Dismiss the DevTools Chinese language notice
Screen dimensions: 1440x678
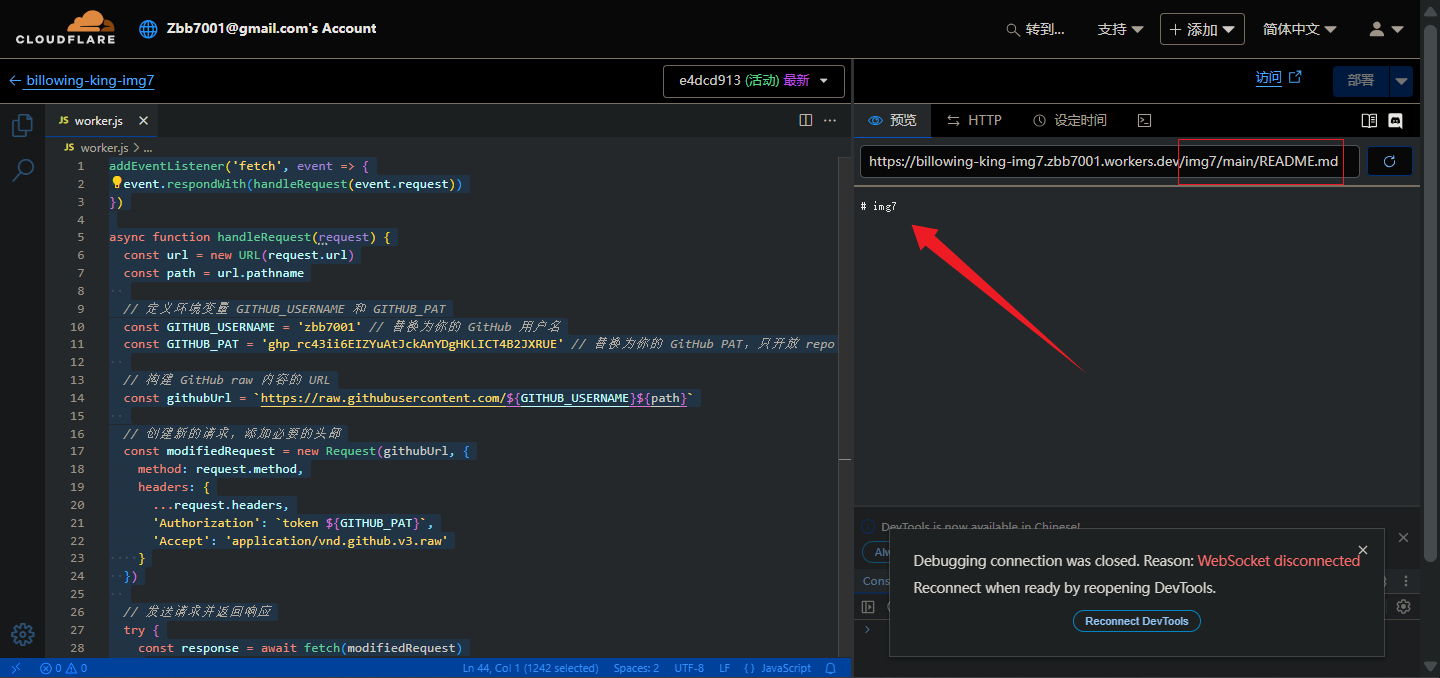point(1403,538)
